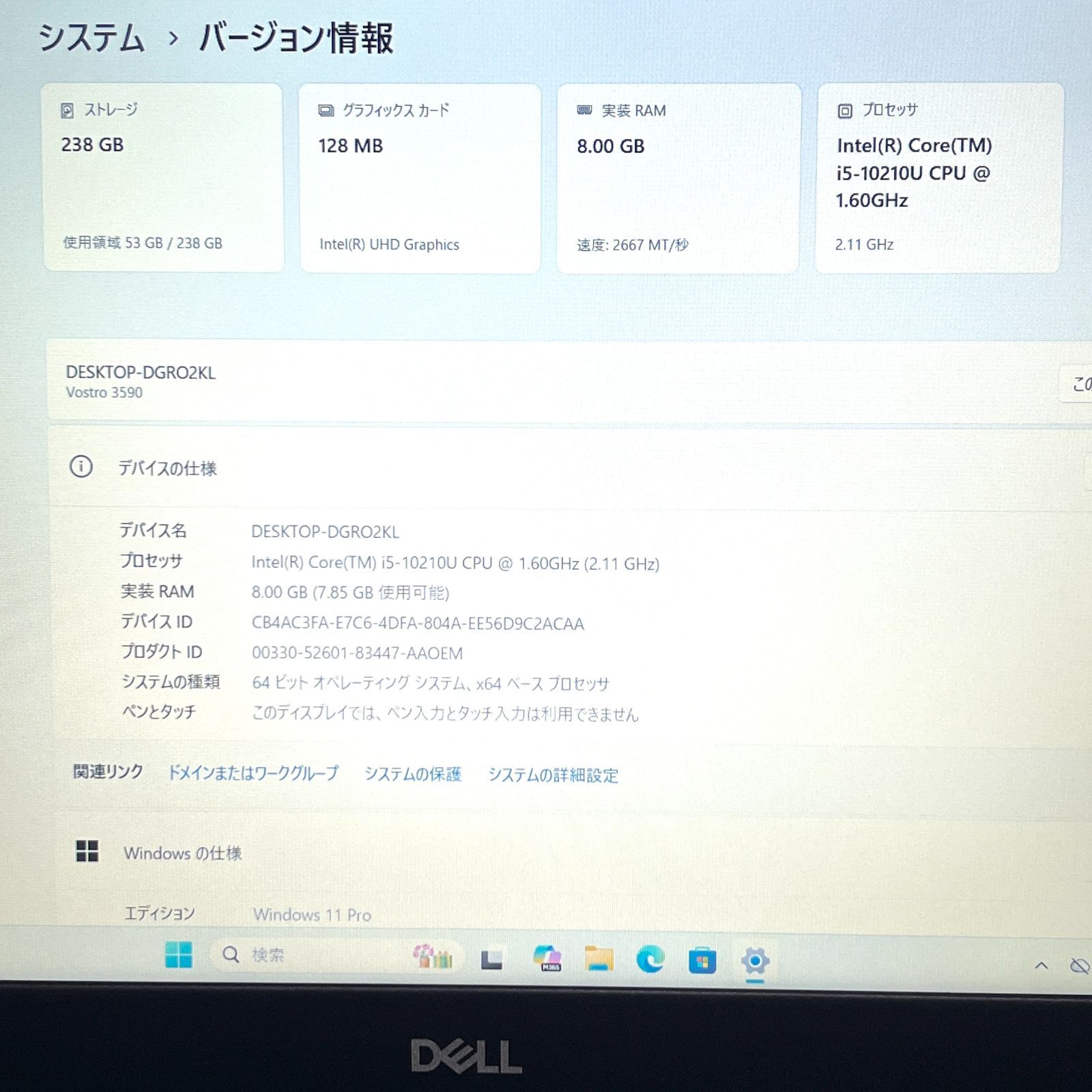Click the search highlights icon in search box

coord(433,956)
